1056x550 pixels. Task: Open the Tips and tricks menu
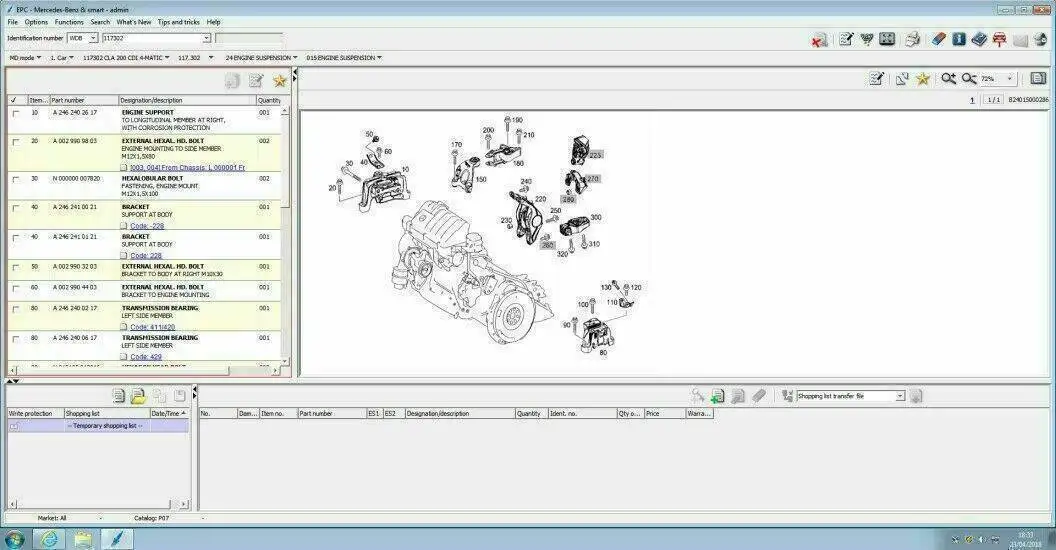(x=178, y=22)
